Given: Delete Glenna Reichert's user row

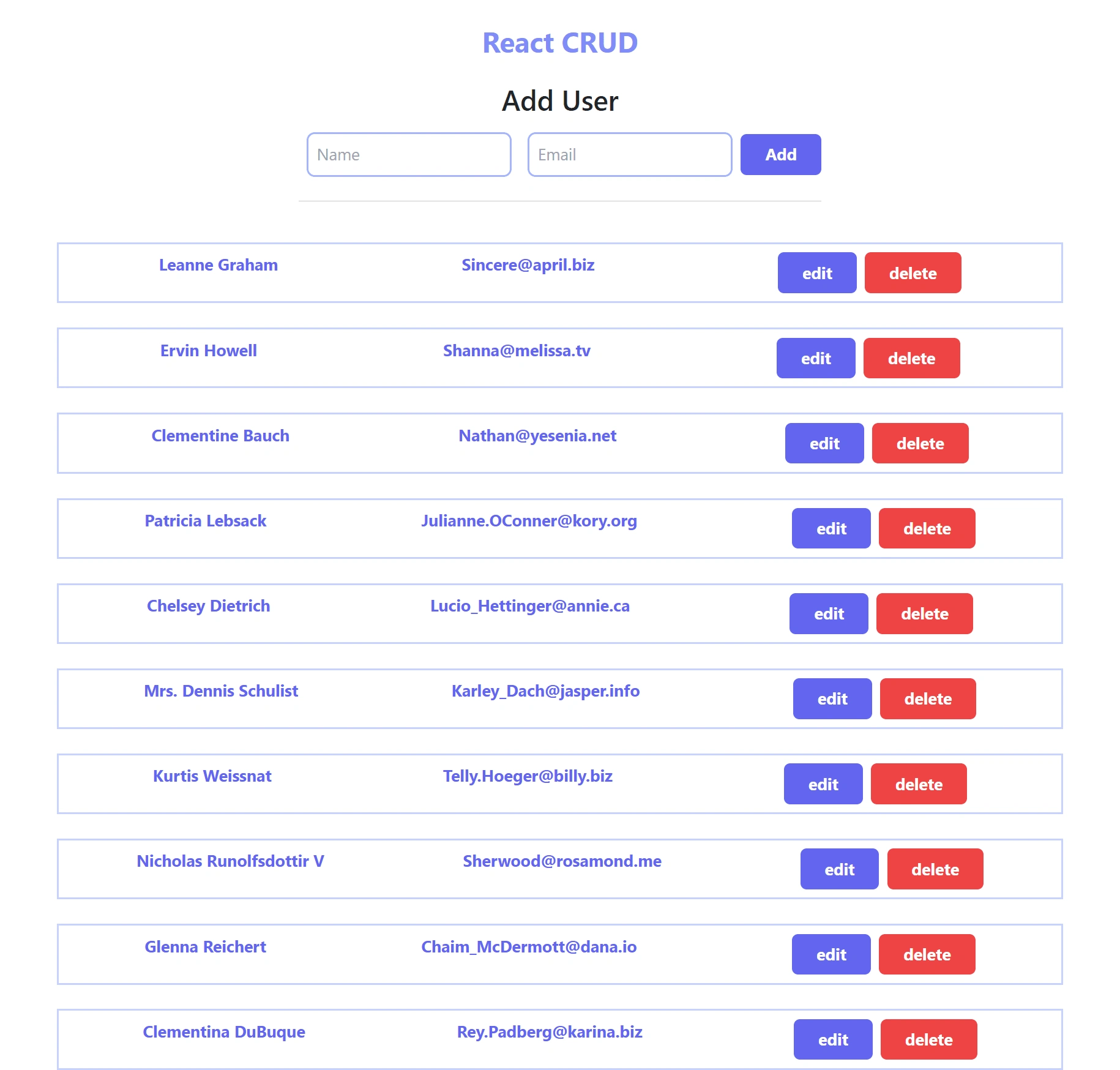Looking at the screenshot, I should 927,954.
